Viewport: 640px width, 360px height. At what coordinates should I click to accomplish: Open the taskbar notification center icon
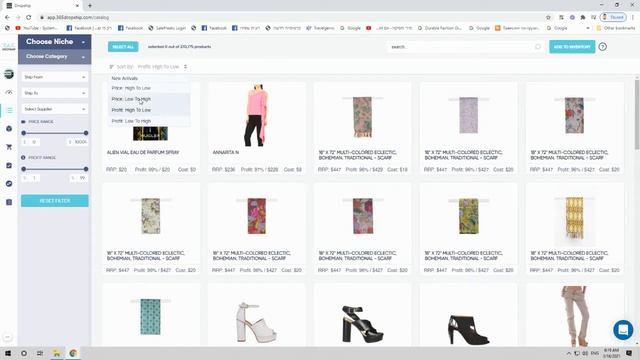(629, 353)
